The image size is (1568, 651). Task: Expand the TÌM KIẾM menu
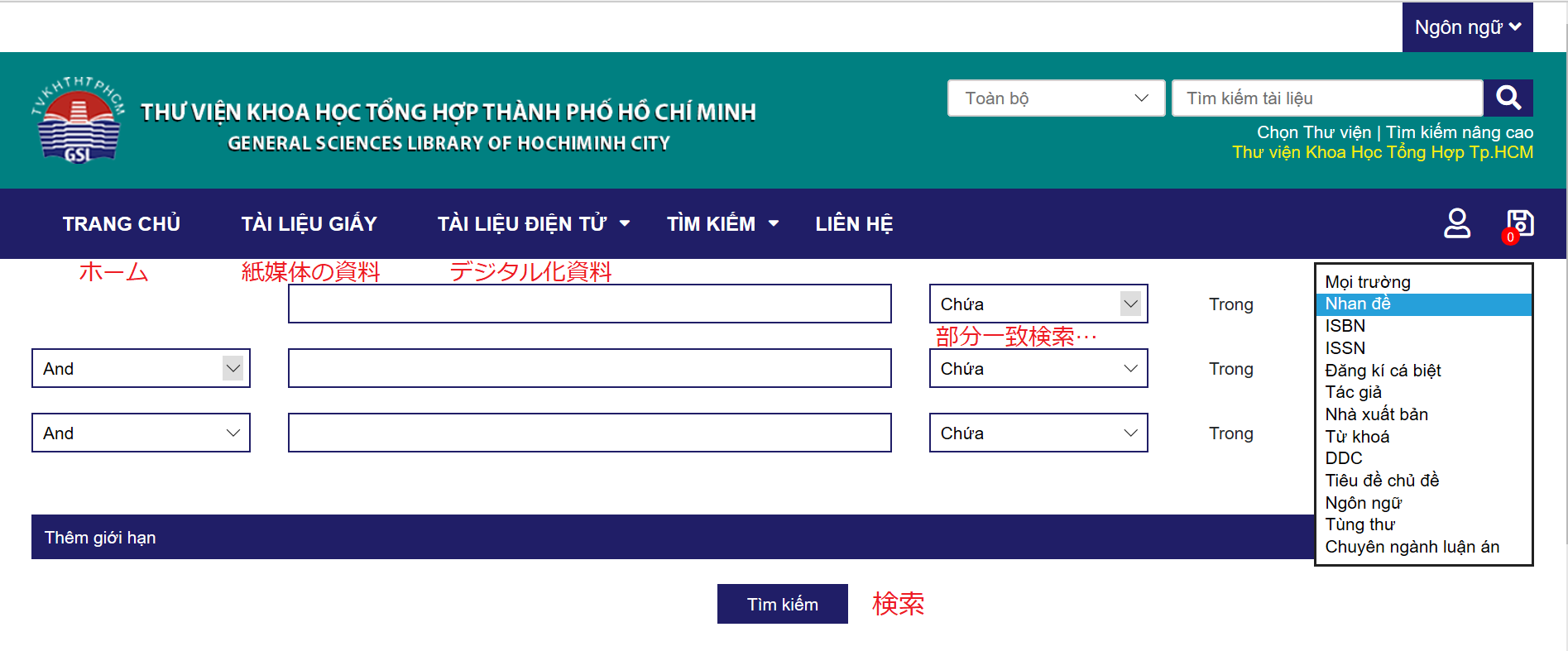tap(722, 224)
